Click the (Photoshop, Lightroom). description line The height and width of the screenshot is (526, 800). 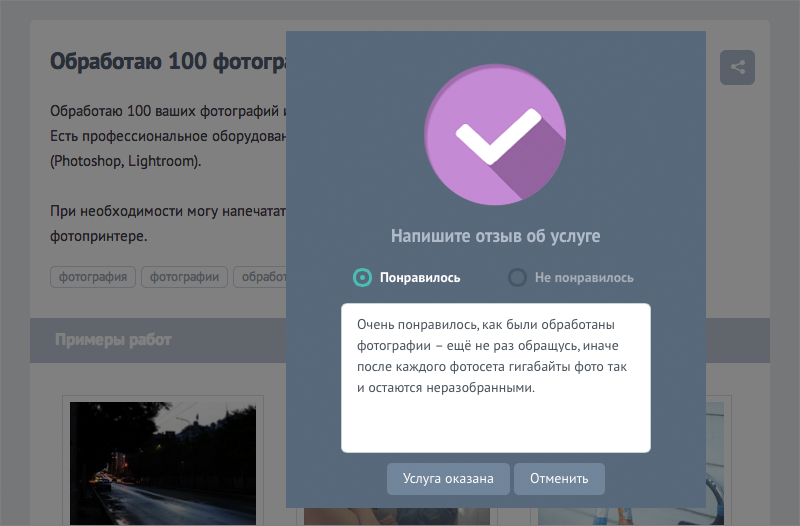126,161
